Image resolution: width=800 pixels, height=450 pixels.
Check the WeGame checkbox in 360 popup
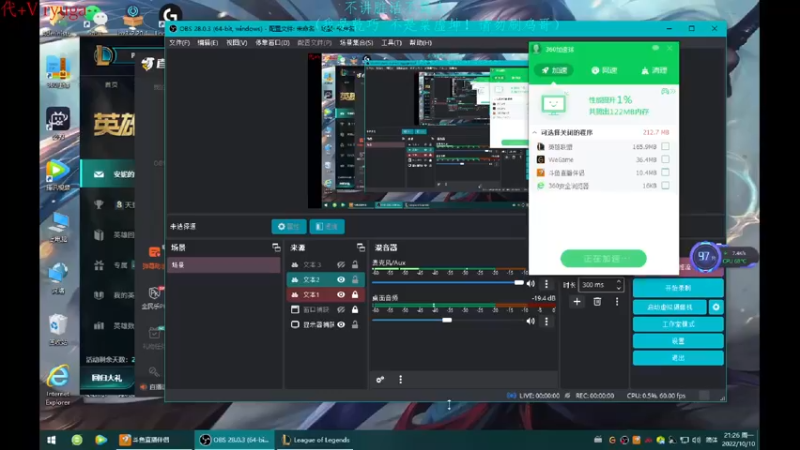pyautogui.click(x=665, y=159)
